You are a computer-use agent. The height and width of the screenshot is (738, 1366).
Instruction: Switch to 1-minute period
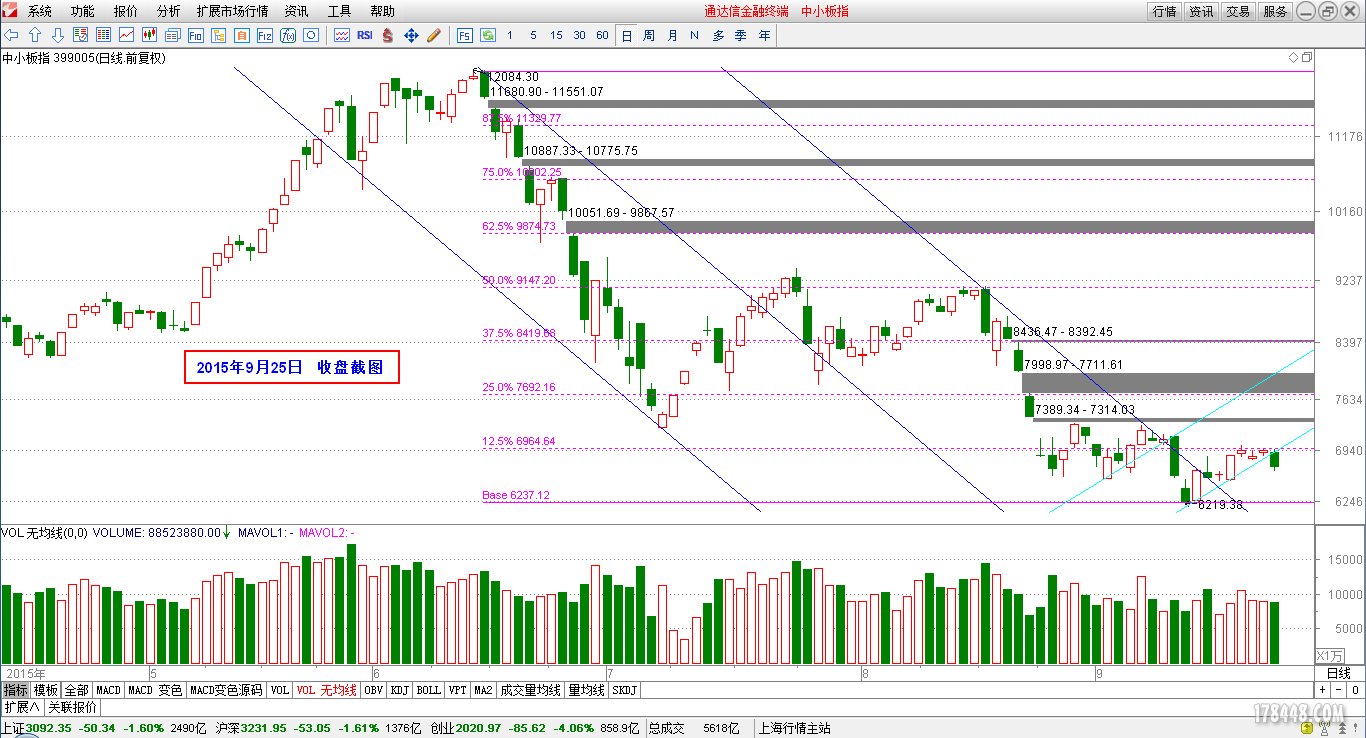510,35
